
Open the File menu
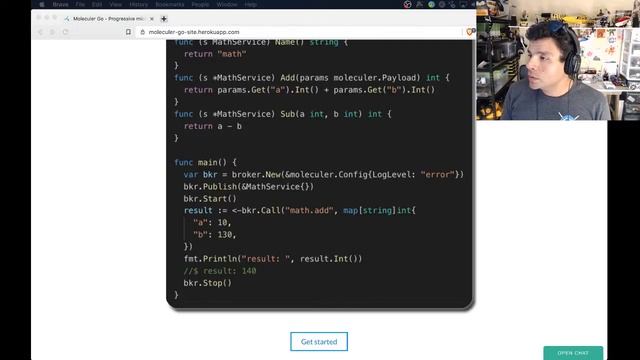[x=80, y=4]
